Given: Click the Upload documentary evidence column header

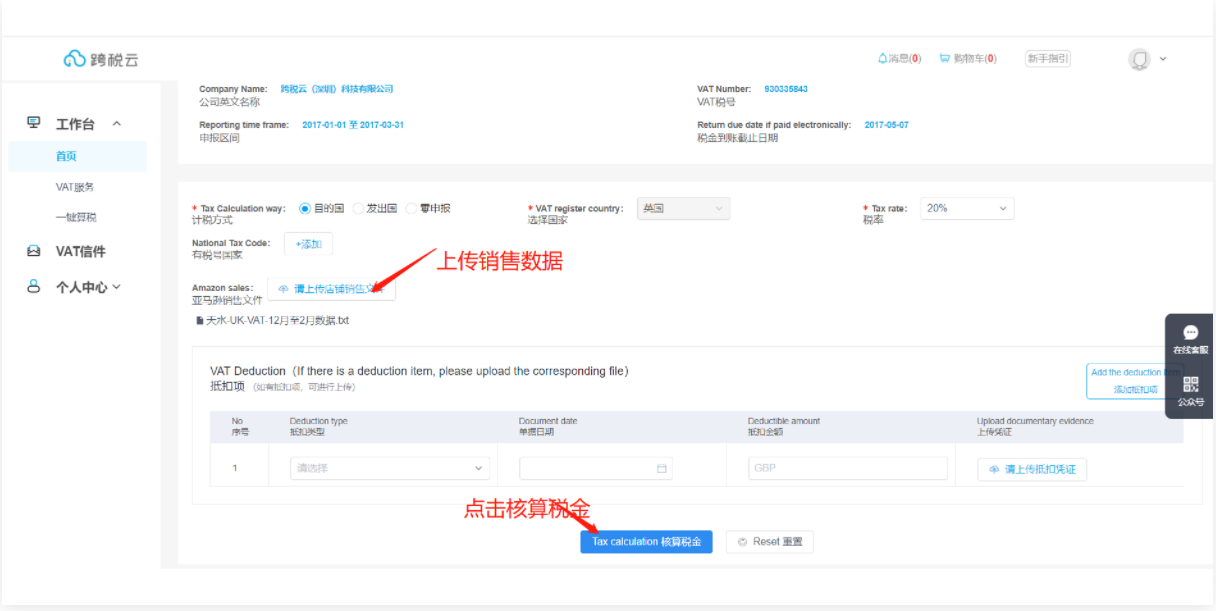Looking at the screenshot, I should (x=1035, y=426).
